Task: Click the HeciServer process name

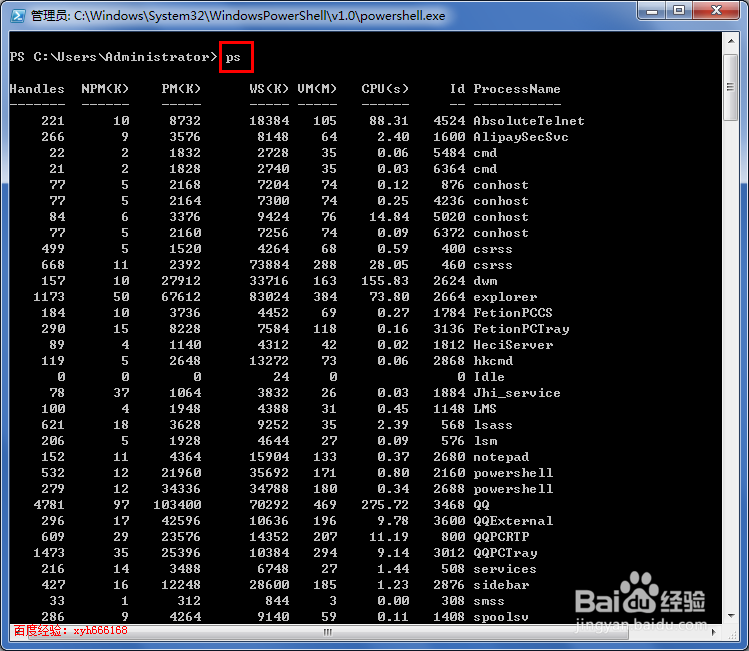Action: coord(513,345)
